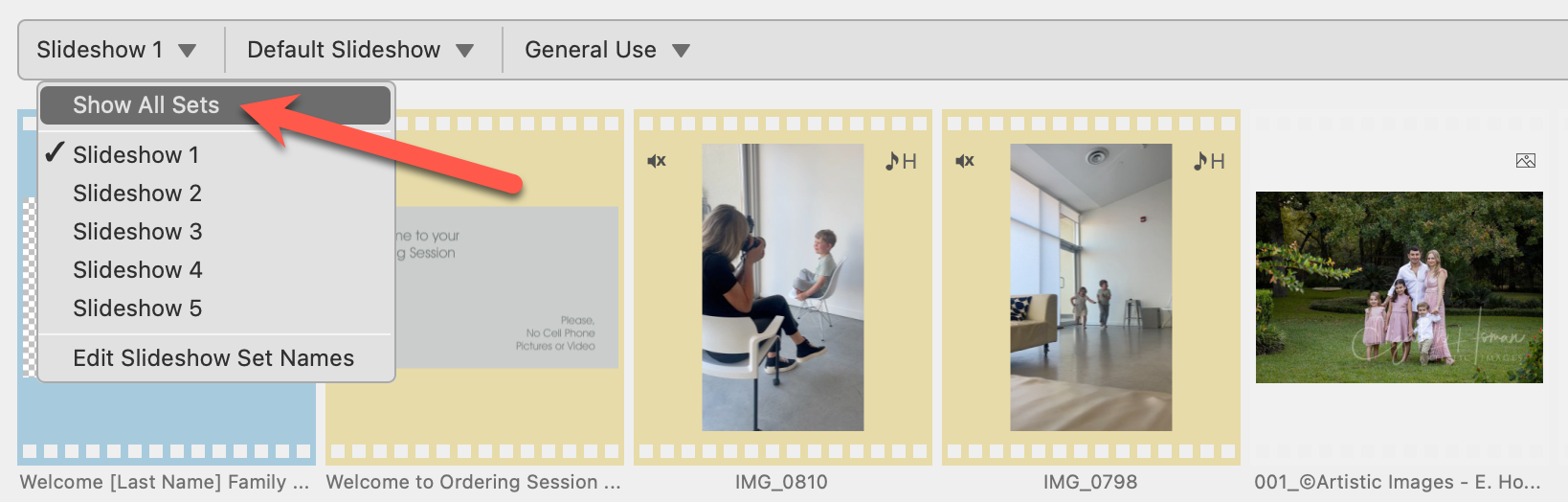Open the Default Slideshow dropdown
Screen dimensions: 1568x502
360,50
